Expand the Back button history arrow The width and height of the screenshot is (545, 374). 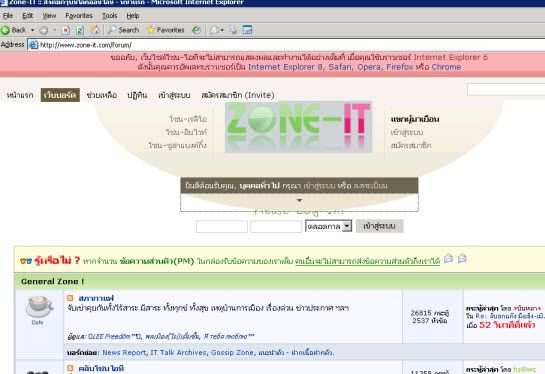32,30
